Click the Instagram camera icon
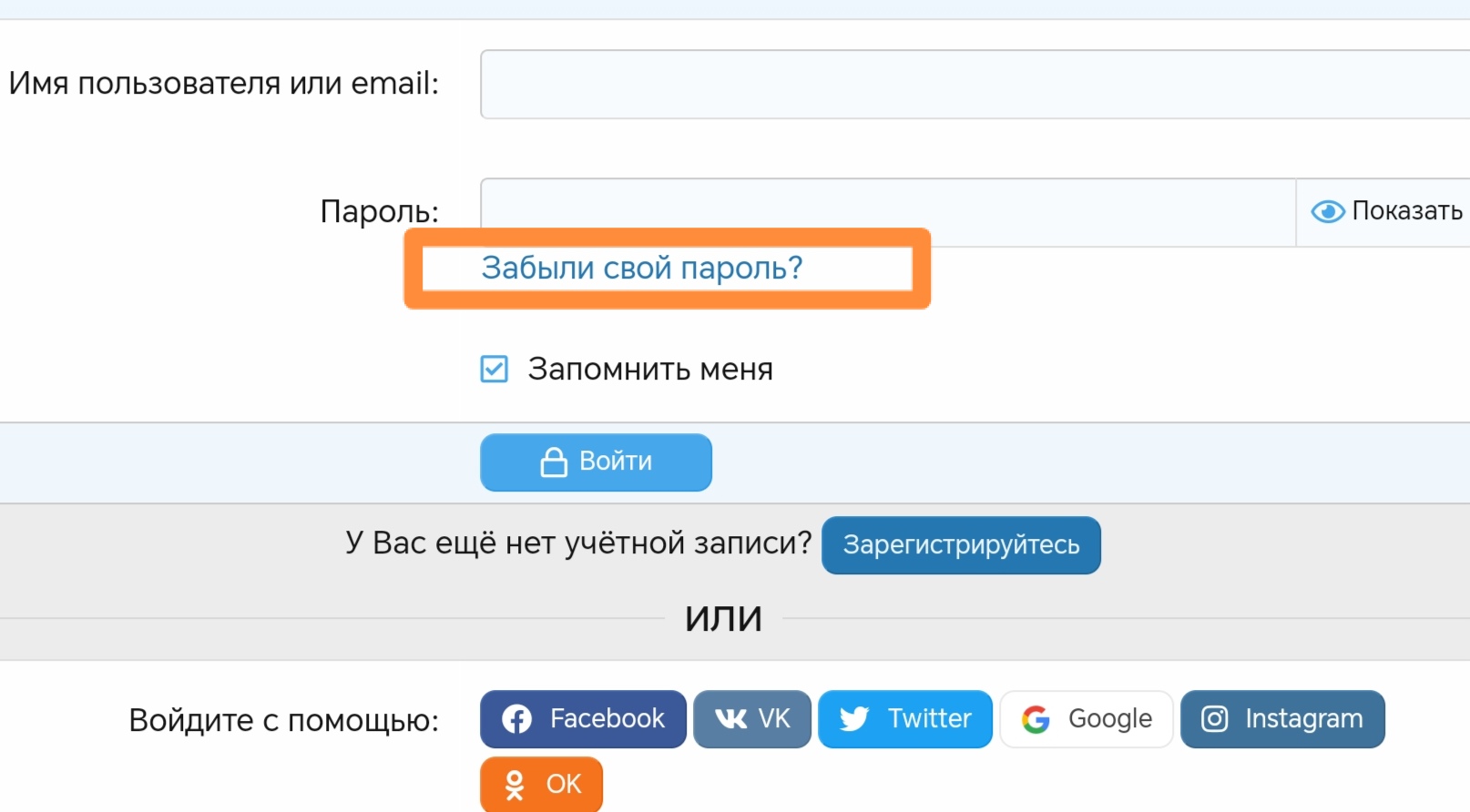The image size is (1470, 812). (x=1214, y=719)
